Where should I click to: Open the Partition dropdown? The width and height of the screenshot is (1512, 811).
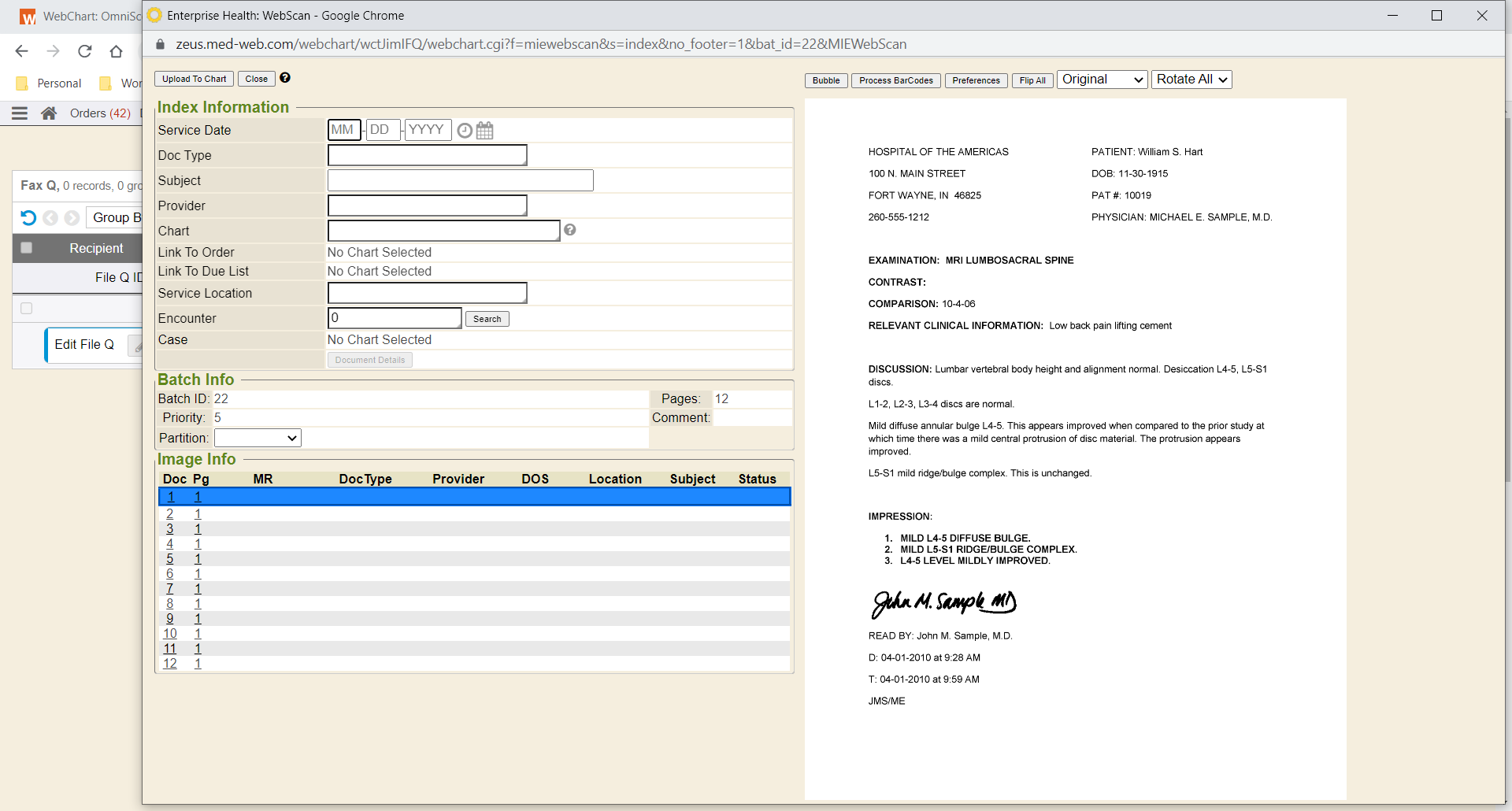tap(258, 438)
